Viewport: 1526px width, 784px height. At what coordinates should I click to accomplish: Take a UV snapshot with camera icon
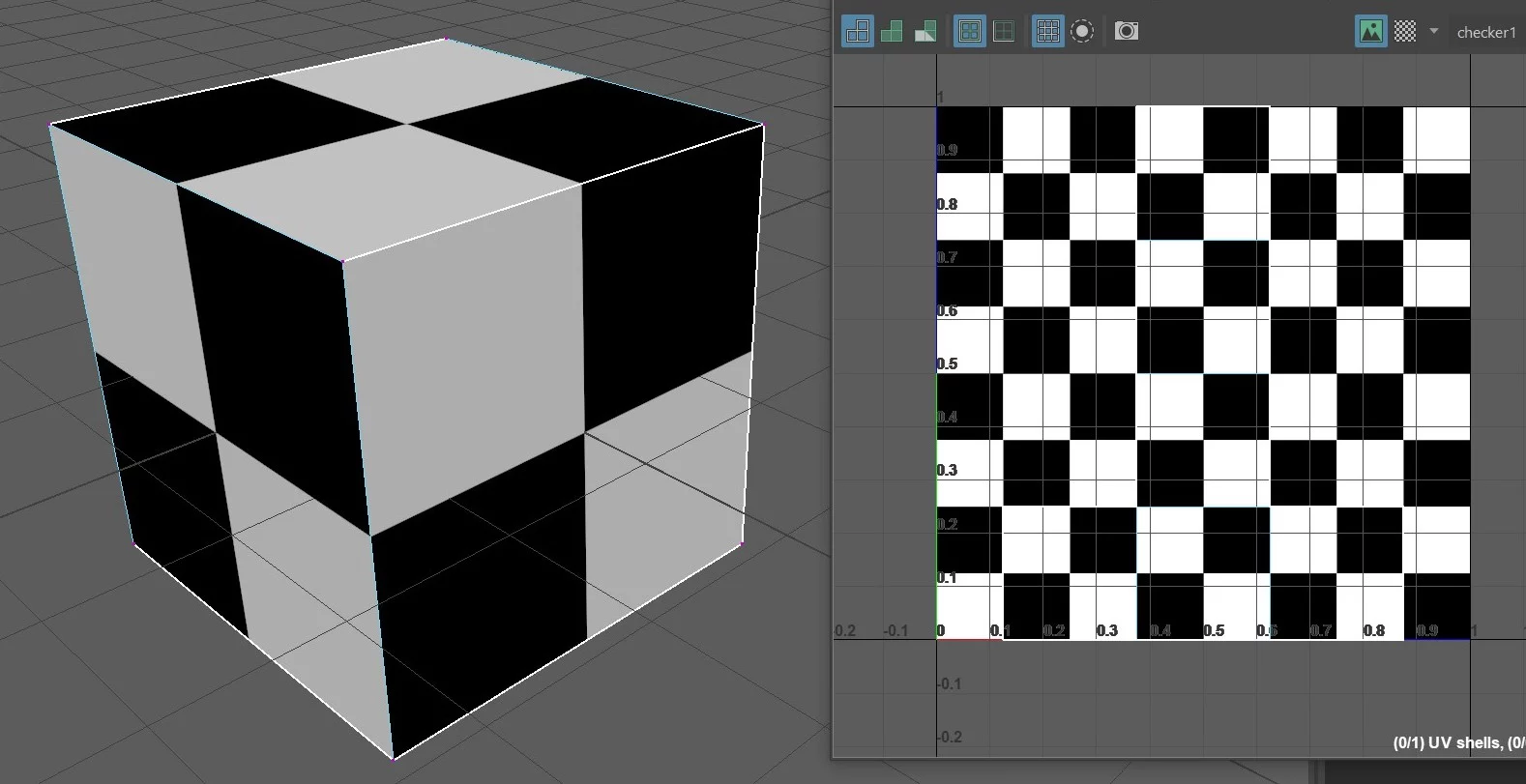coord(1127,31)
